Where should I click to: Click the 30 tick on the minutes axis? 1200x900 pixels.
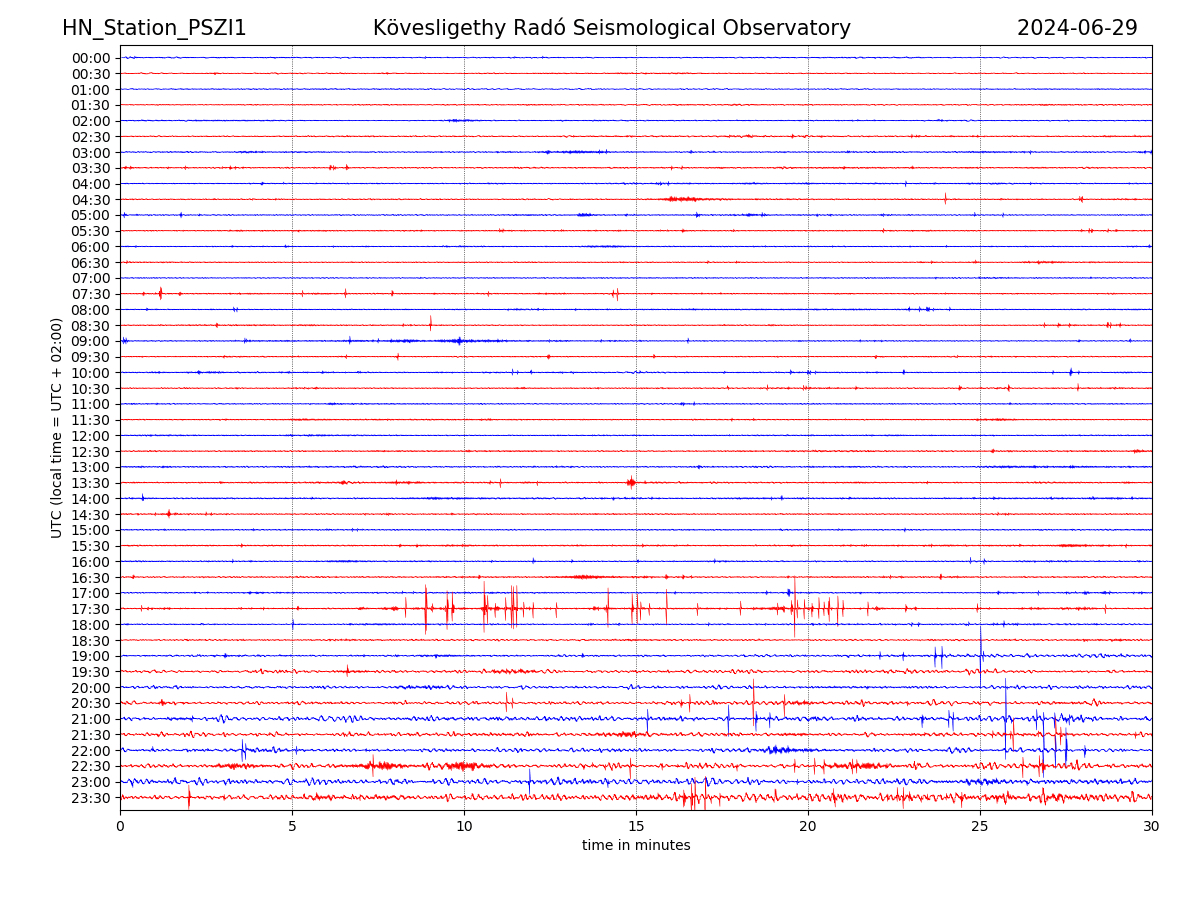[1152, 827]
